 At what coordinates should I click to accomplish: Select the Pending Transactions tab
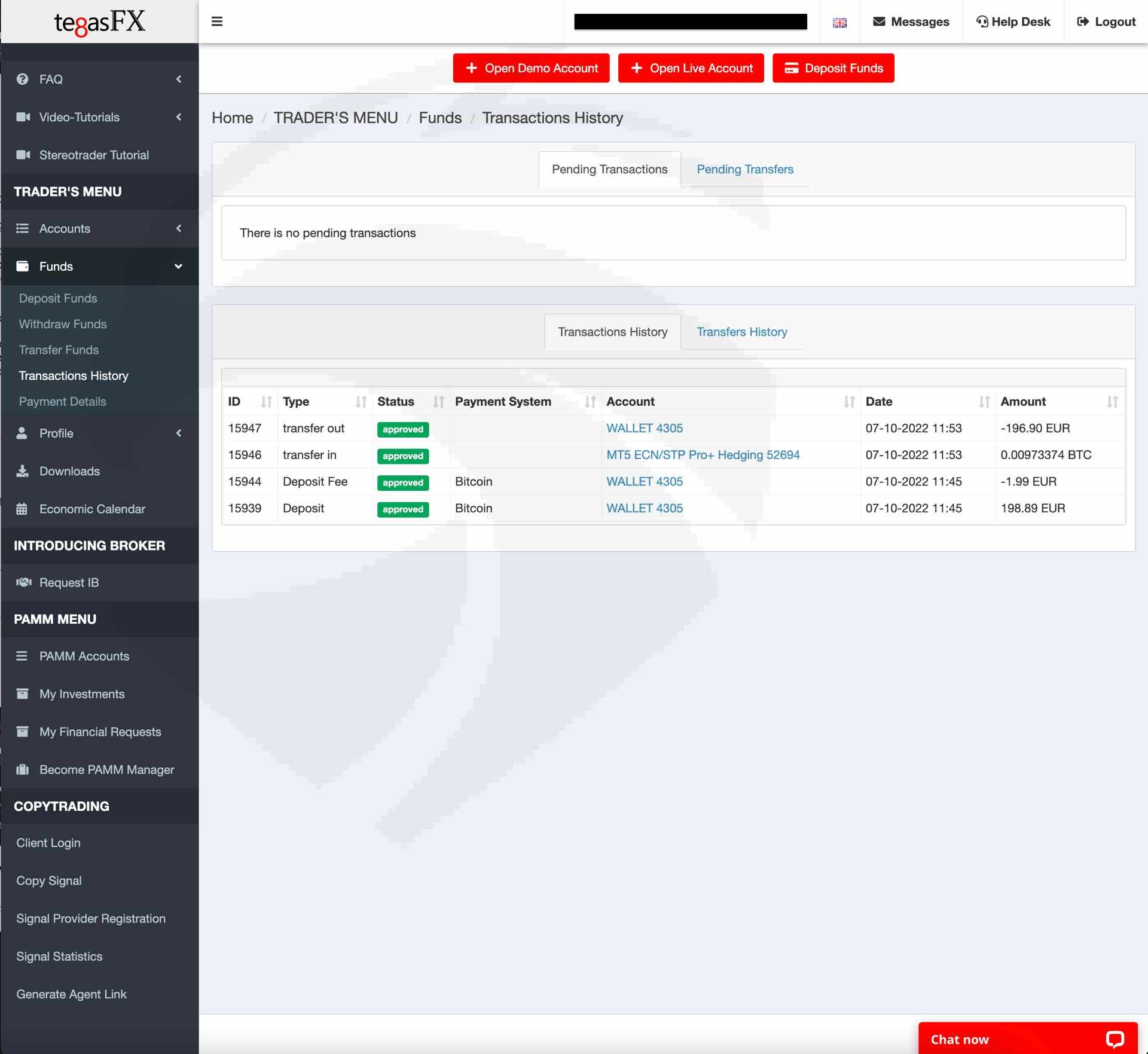pos(609,169)
